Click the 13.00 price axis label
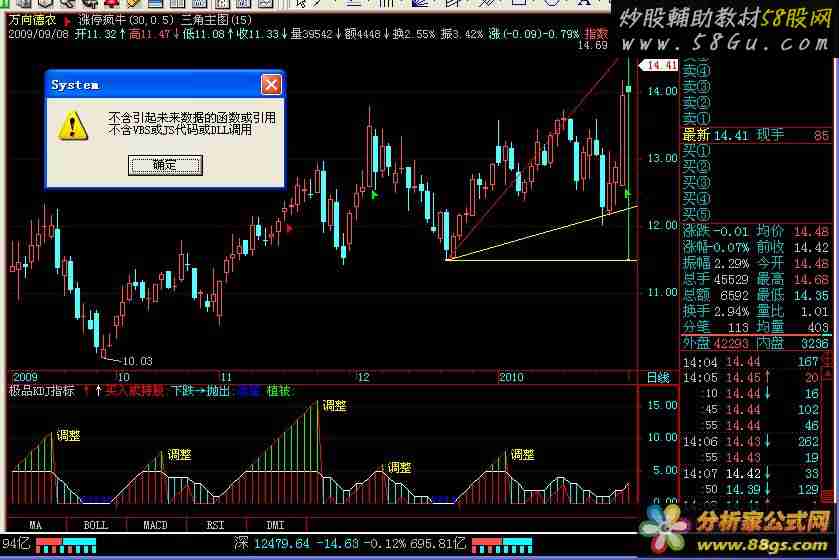Screen dimensions: 839x560 click(662, 158)
